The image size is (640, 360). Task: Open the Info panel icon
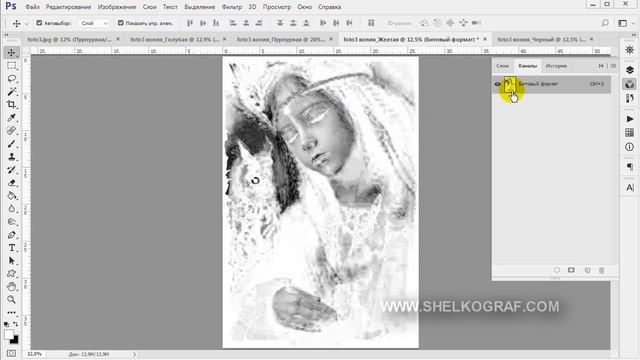pyautogui.click(x=629, y=147)
